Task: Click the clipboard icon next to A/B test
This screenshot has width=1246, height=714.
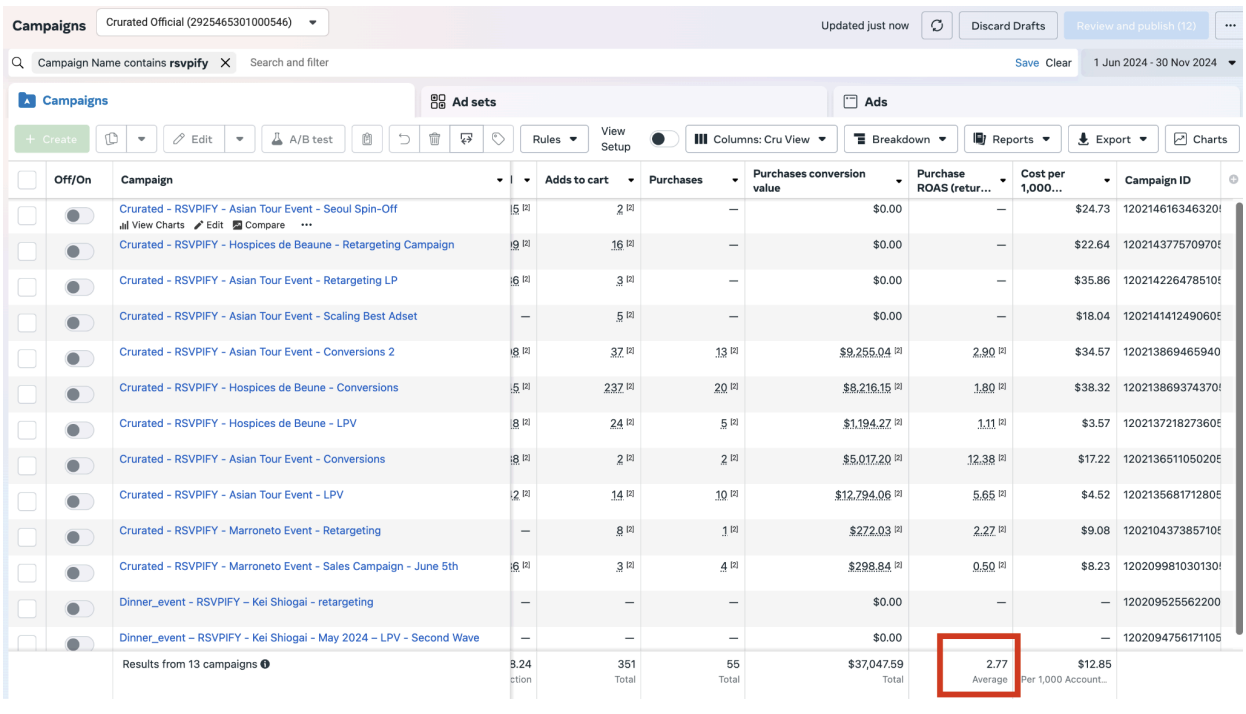Action: (367, 139)
